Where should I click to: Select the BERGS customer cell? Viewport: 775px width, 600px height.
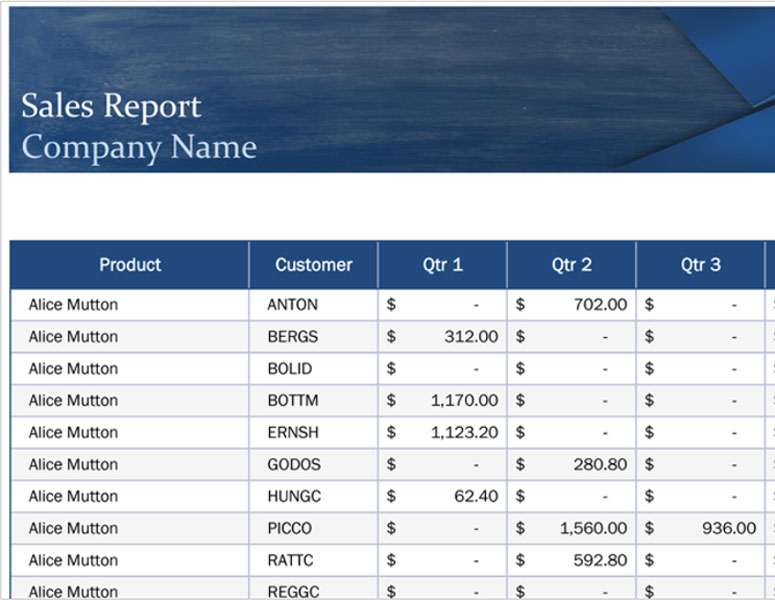click(292, 337)
